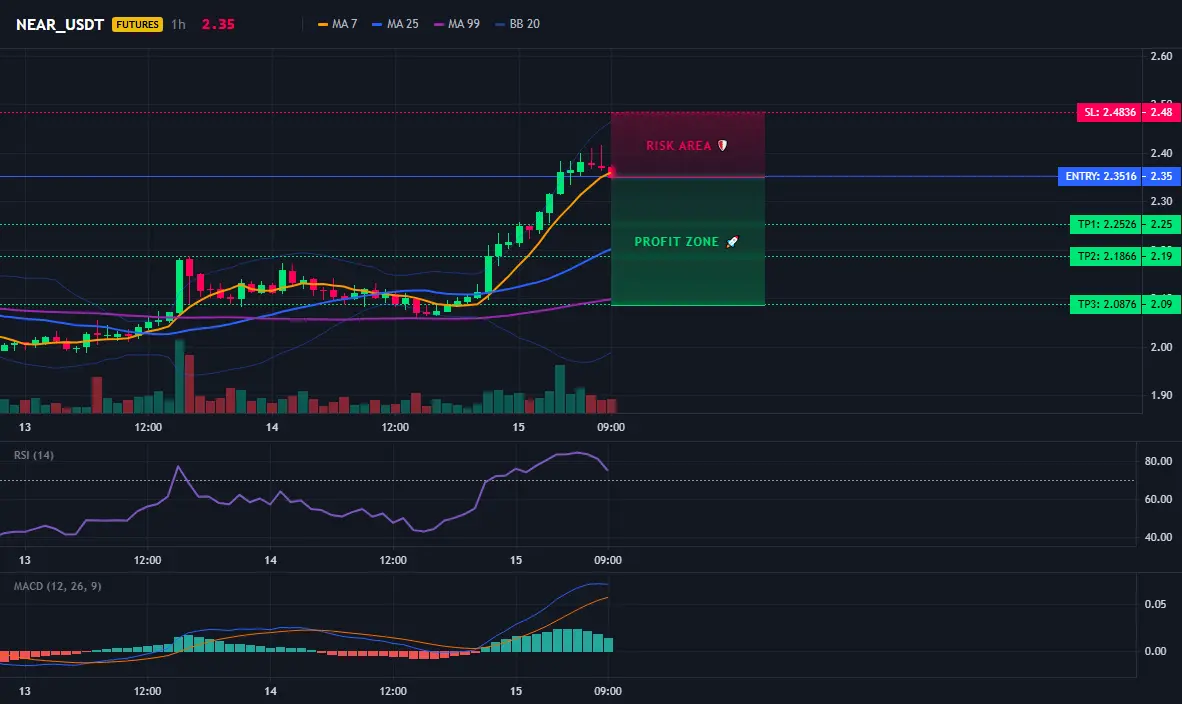Image resolution: width=1182 pixels, height=704 pixels.
Task: Toggle the MA 99 legend item
Action: [457, 24]
